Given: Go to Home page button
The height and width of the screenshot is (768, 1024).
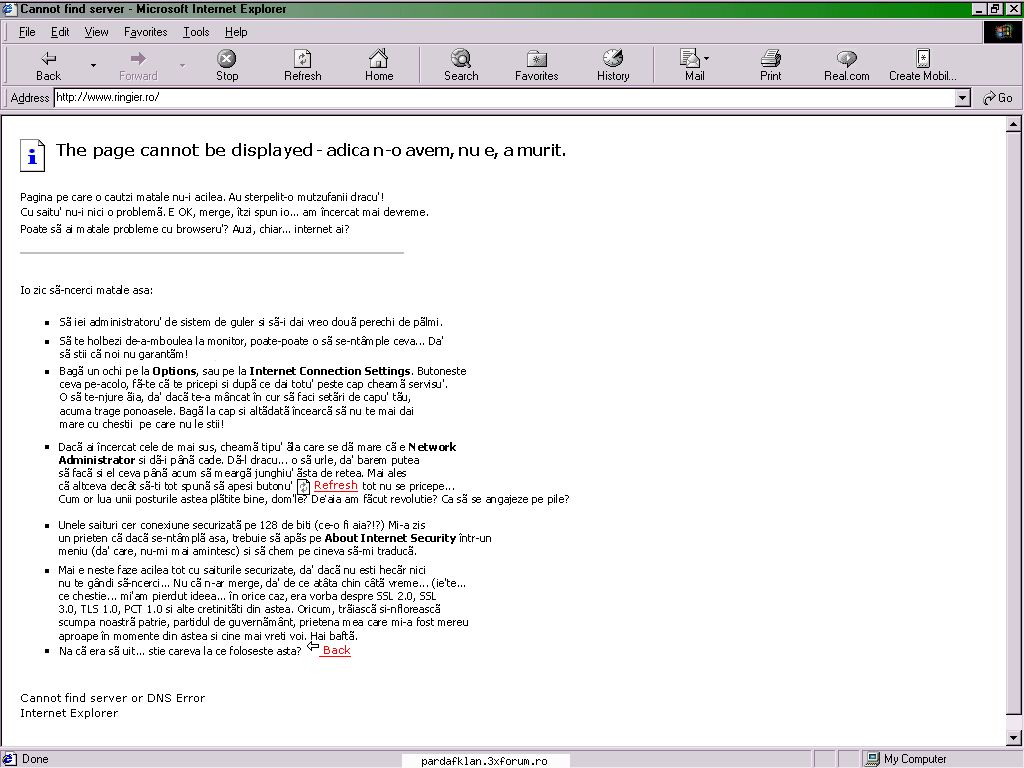Looking at the screenshot, I should point(379,65).
